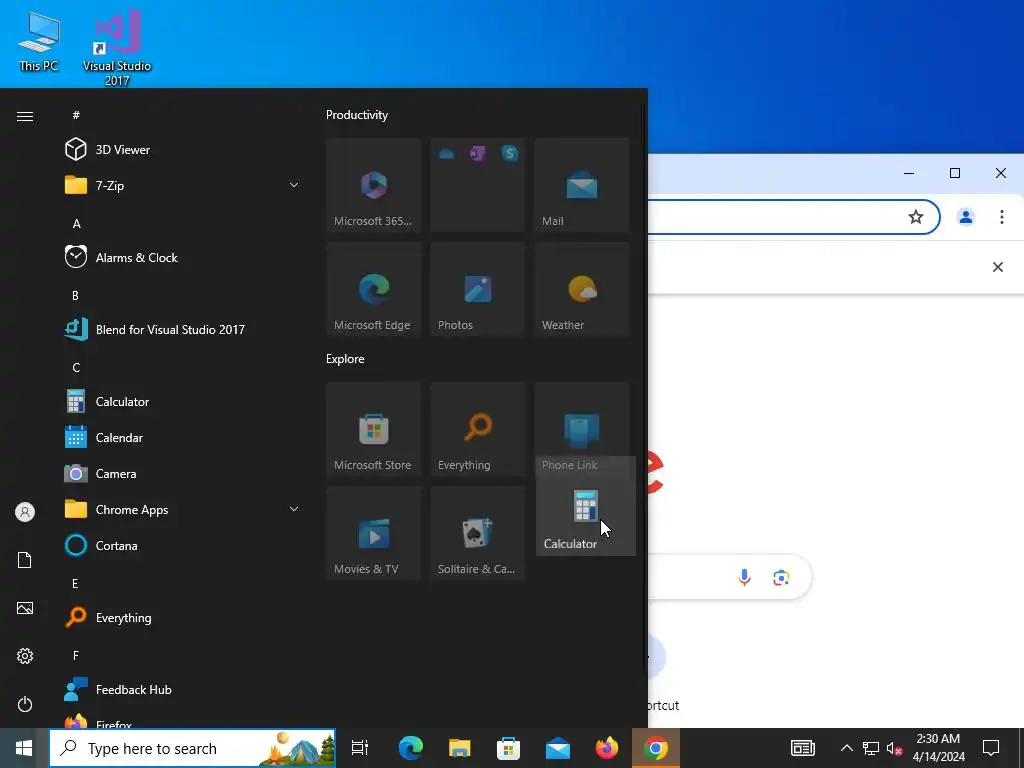Open the Microsoft Edge tile
The height and width of the screenshot is (768, 1024).
tap(374, 289)
